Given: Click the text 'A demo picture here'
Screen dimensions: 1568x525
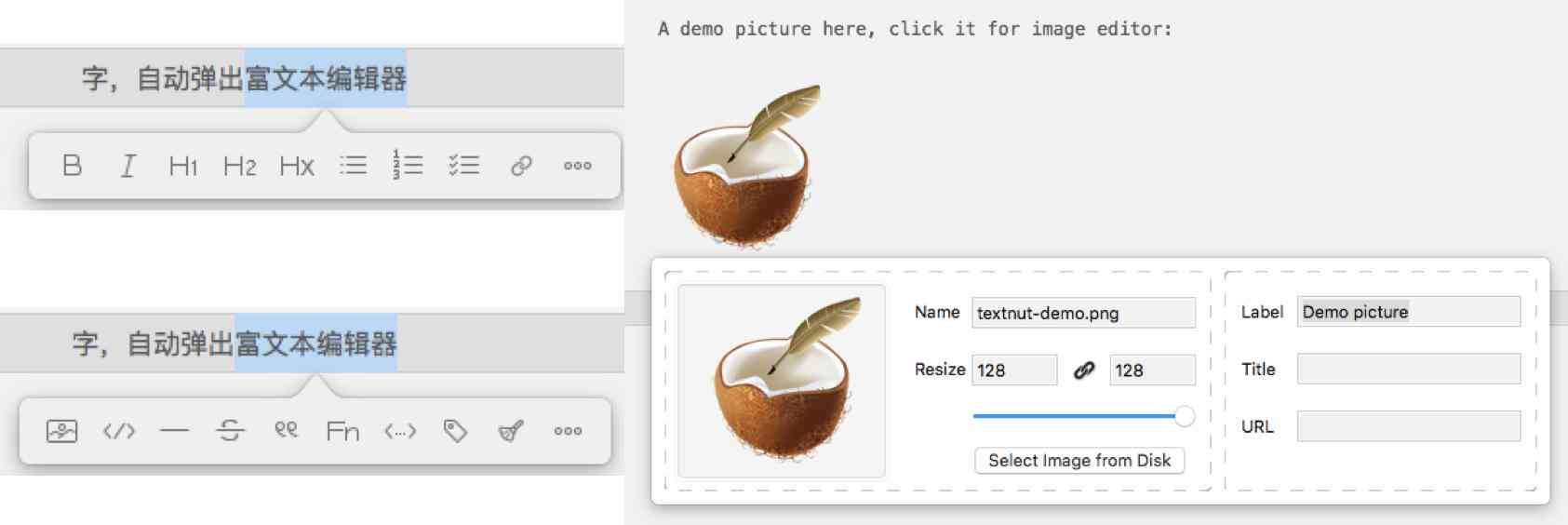Looking at the screenshot, I should click(766, 29).
